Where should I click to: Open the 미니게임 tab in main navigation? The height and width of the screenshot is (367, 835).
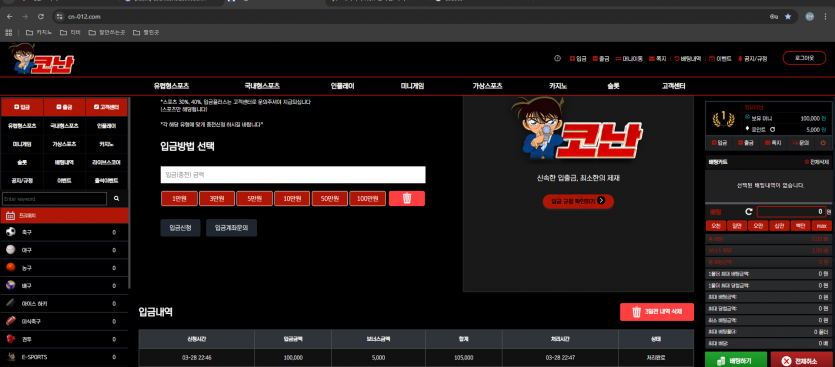412,86
